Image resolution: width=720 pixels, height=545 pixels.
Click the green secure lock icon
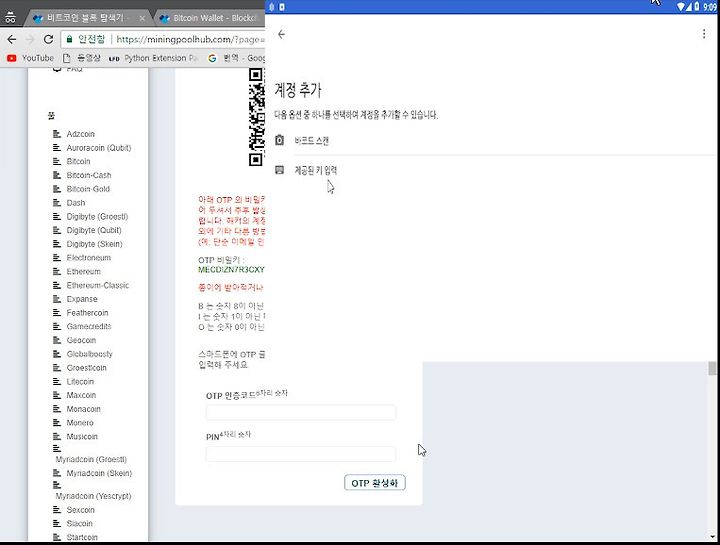69,39
